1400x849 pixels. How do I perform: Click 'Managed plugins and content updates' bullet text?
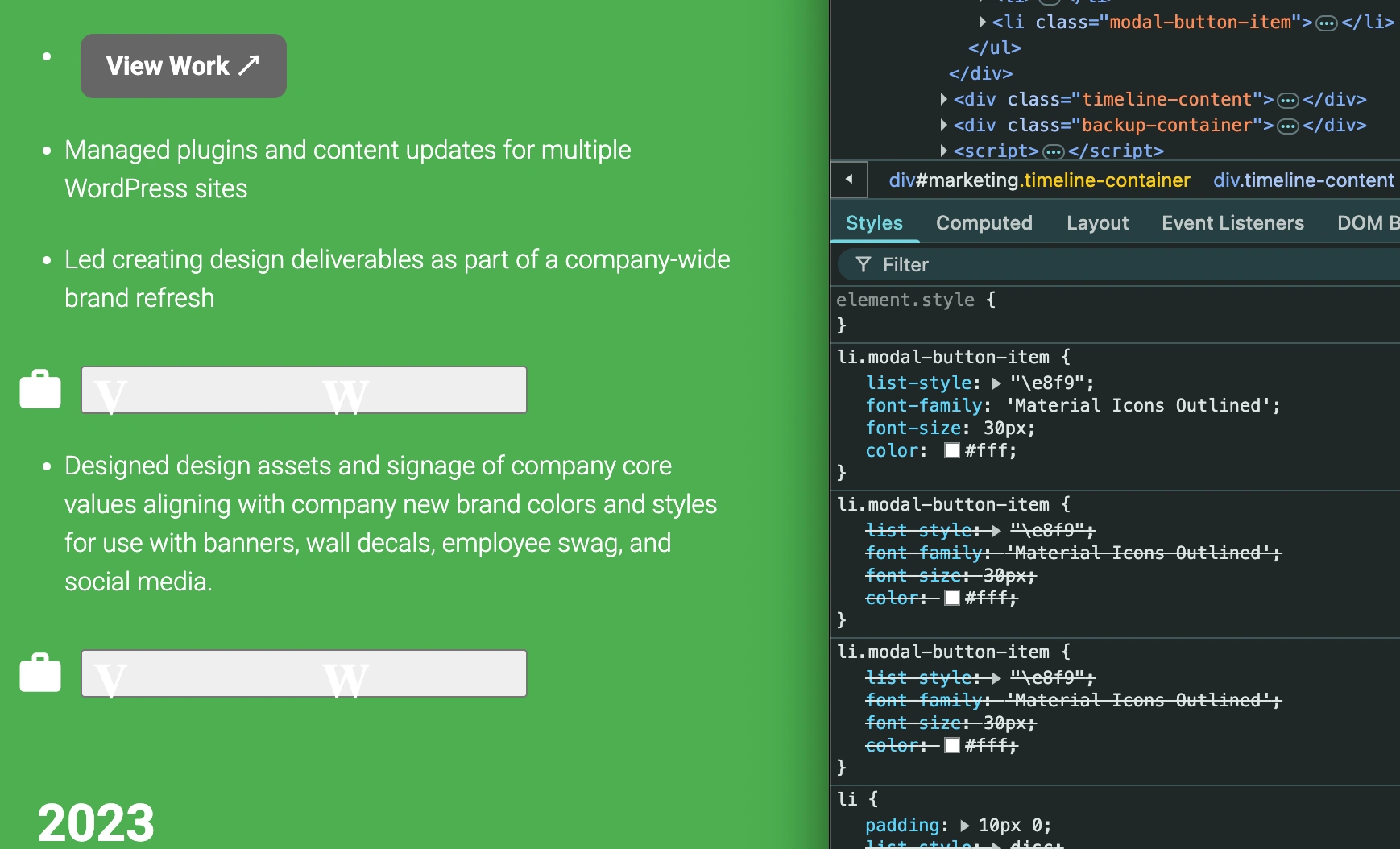(348, 169)
